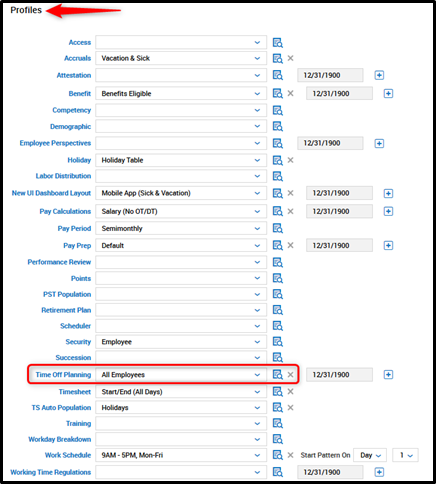Open the New UI Dashboard Layout link
Screen dimensions: 436x484
click(x=51, y=193)
